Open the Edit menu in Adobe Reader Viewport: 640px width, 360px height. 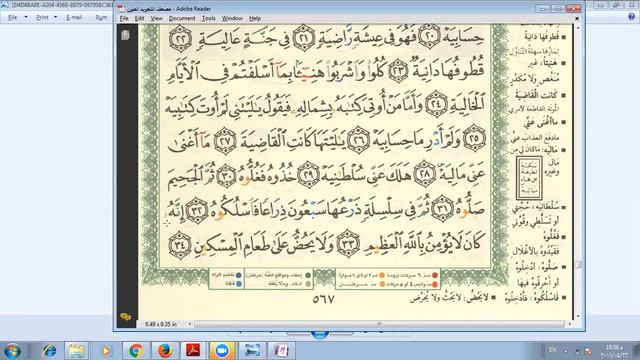click(139, 18)
